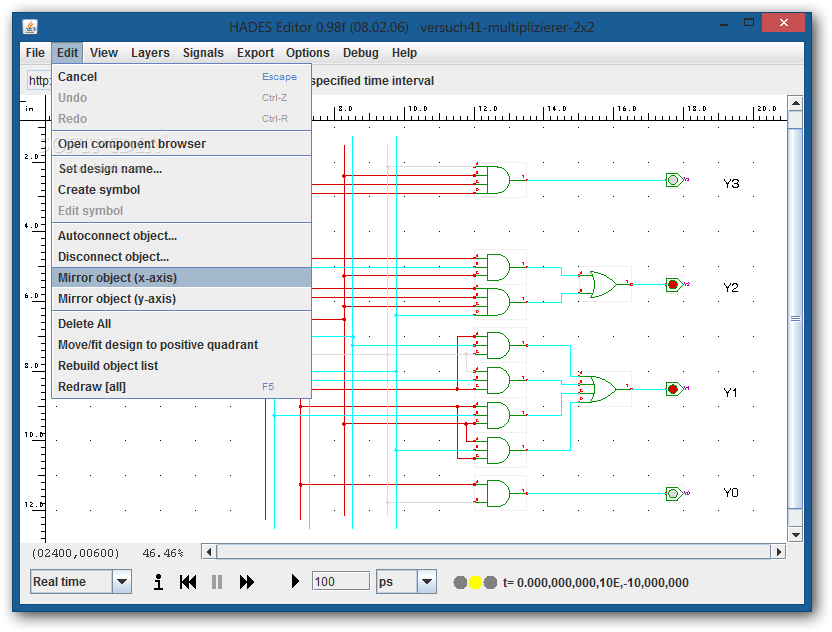This screenshot has height=632, width=832.
Task: Choose Set design name...
Action: [181, 169]
